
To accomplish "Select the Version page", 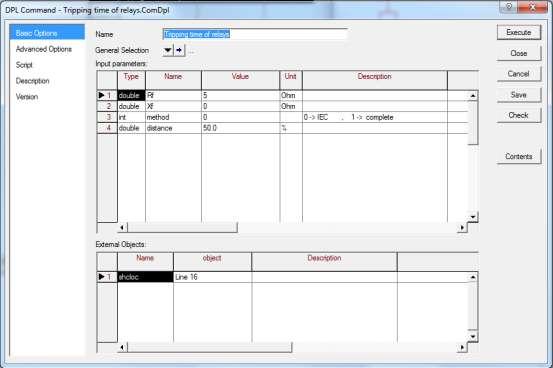I will click(27, 97).
